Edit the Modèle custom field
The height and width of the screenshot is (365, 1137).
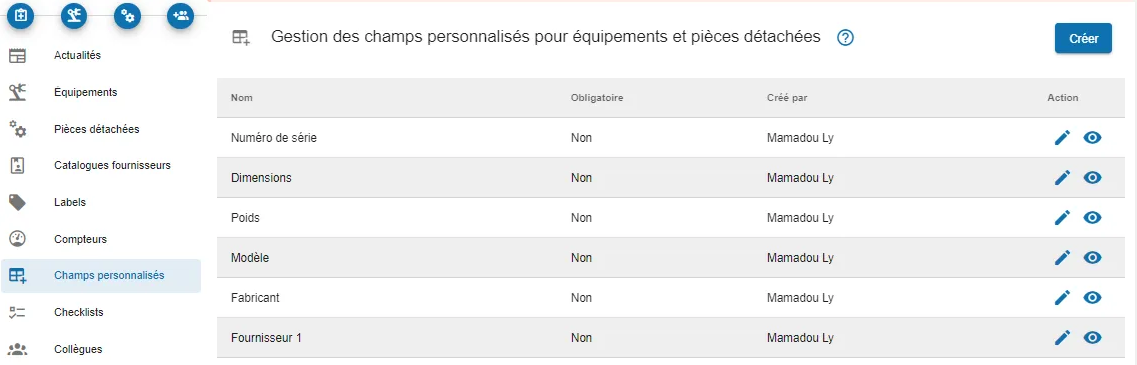pos(1062,258)
